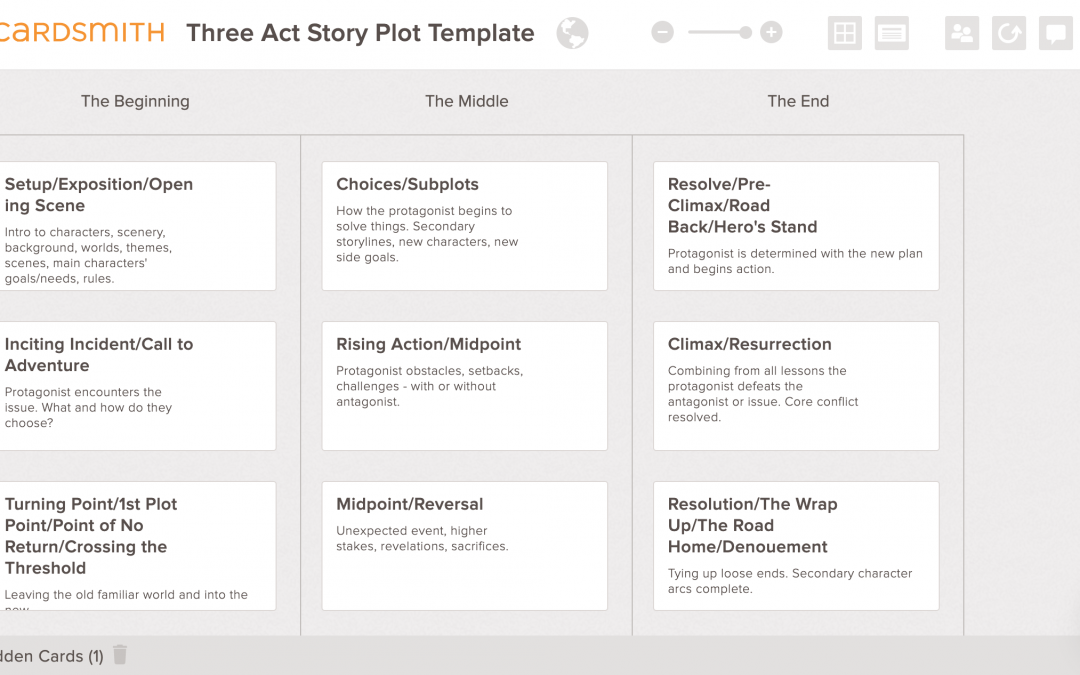Open the Choices/Subplots card
Viewport: 1080px width, 675px height.
coord(465,226)
